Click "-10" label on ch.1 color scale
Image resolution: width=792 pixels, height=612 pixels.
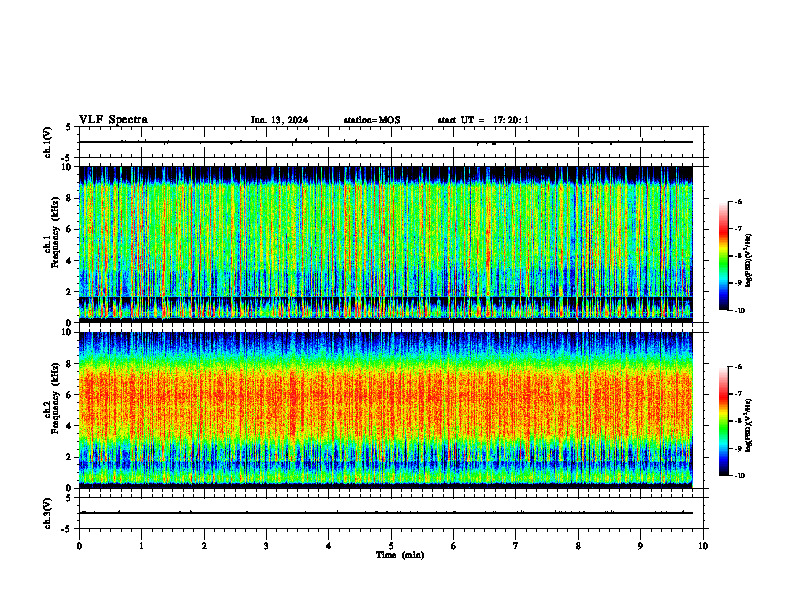tap(740, 311)
